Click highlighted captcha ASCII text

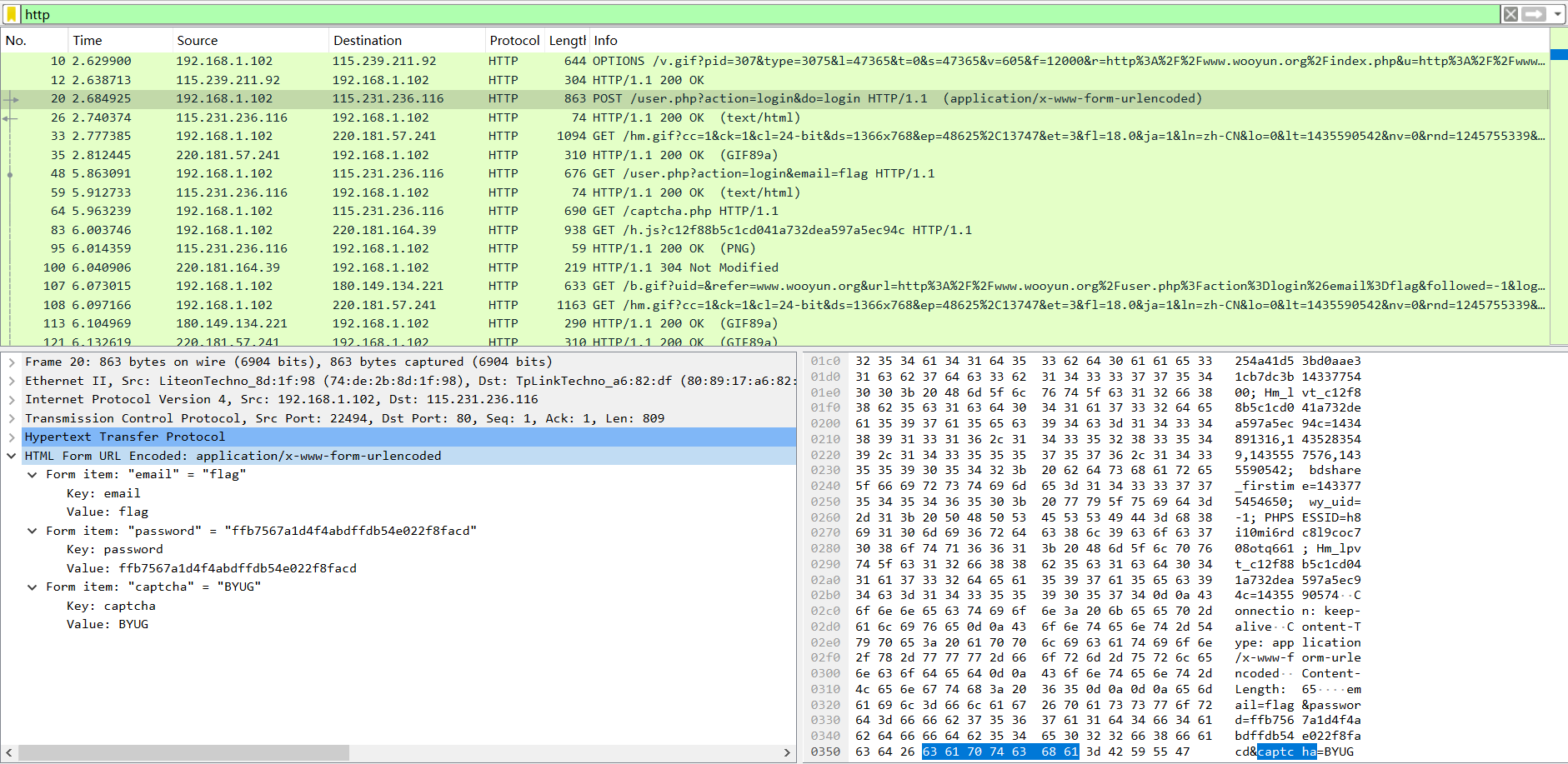[1286, 752]
